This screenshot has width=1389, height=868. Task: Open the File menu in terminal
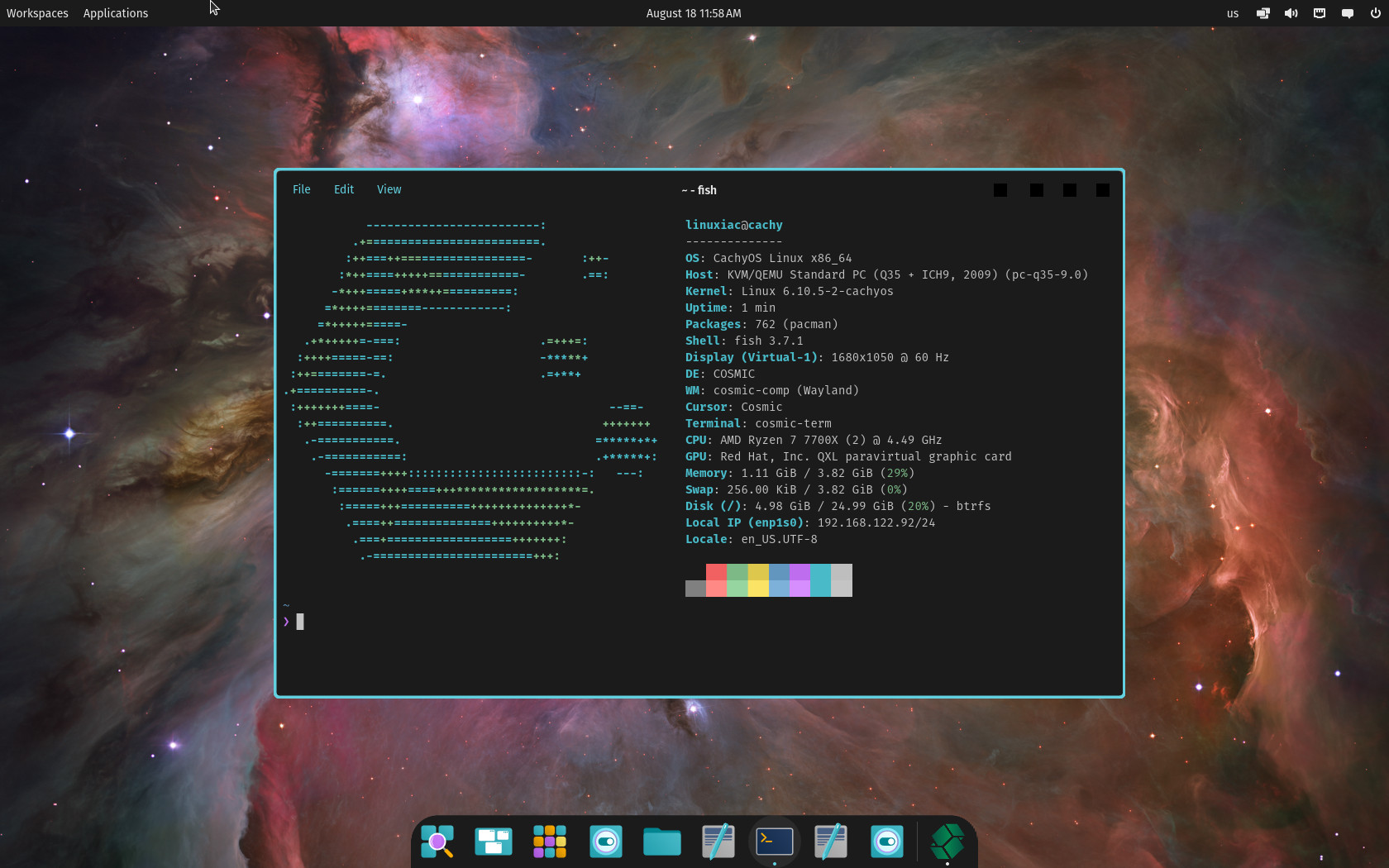(302, 189)
